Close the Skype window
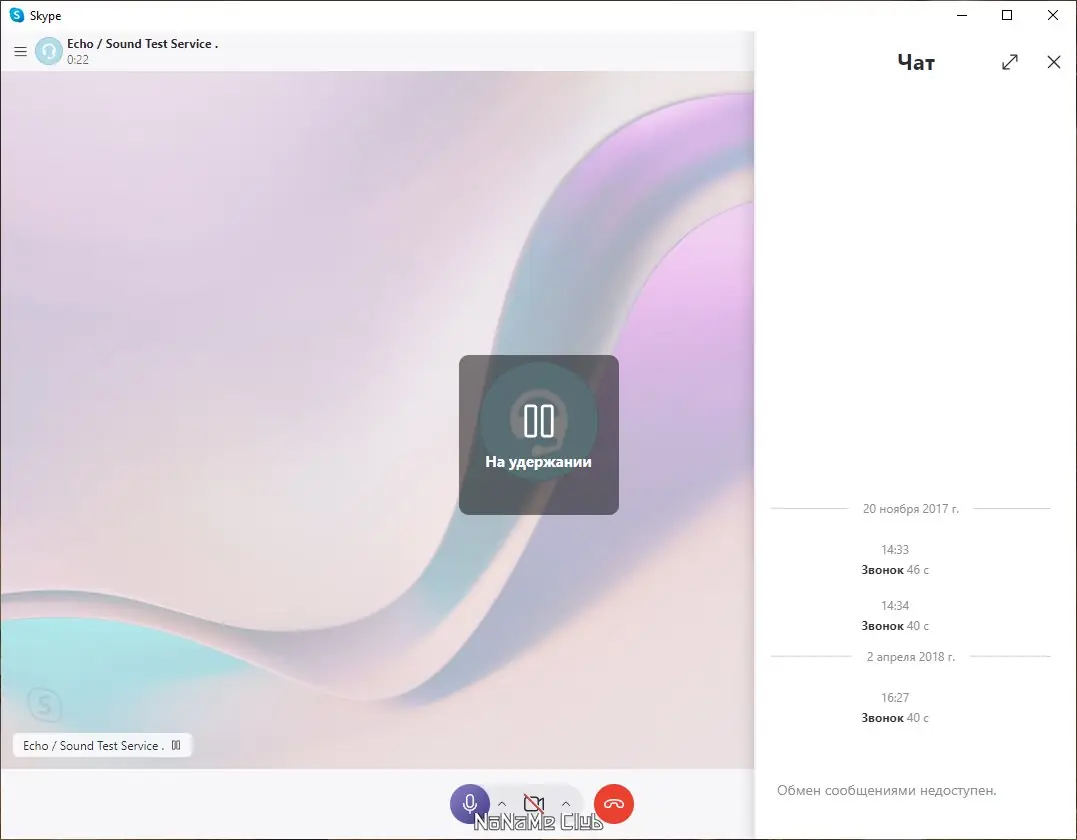 (1052, 15)
